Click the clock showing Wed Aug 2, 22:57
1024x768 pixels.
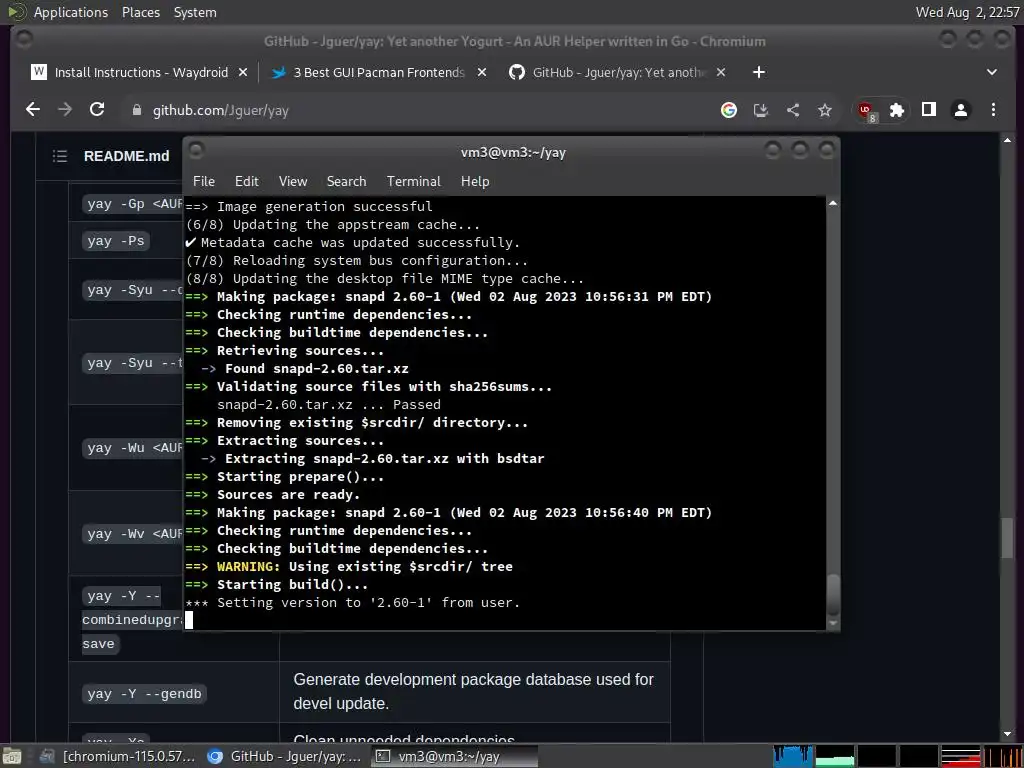point(967,12)
